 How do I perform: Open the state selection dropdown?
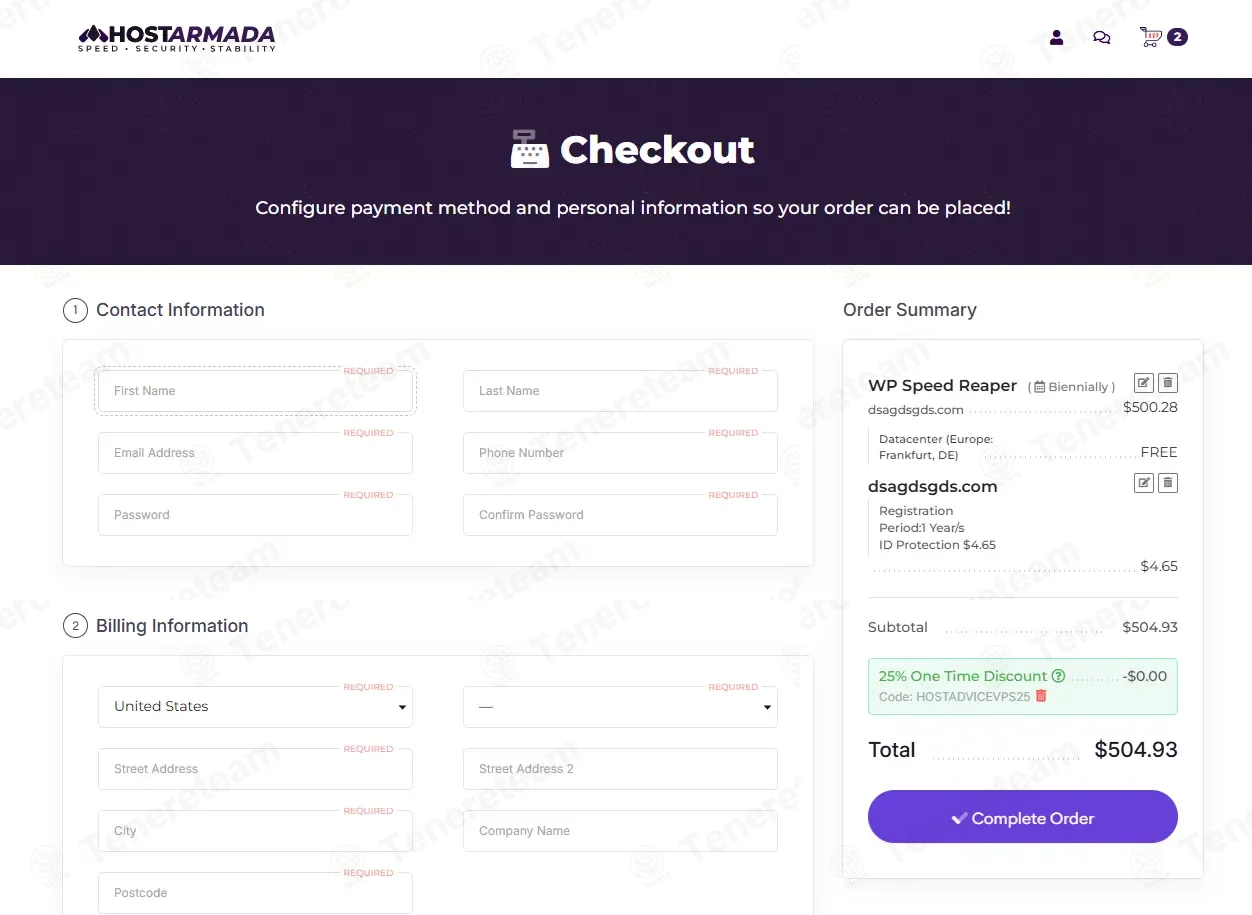click(x=620, y=707)
